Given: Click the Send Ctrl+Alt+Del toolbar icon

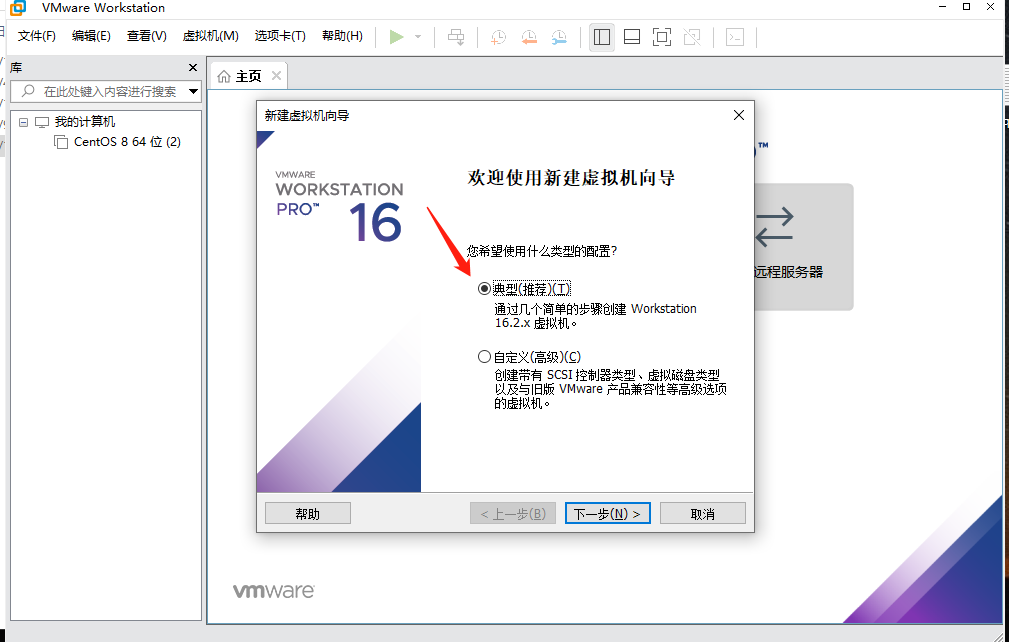Looking at the screenshot, I should 456,37.
